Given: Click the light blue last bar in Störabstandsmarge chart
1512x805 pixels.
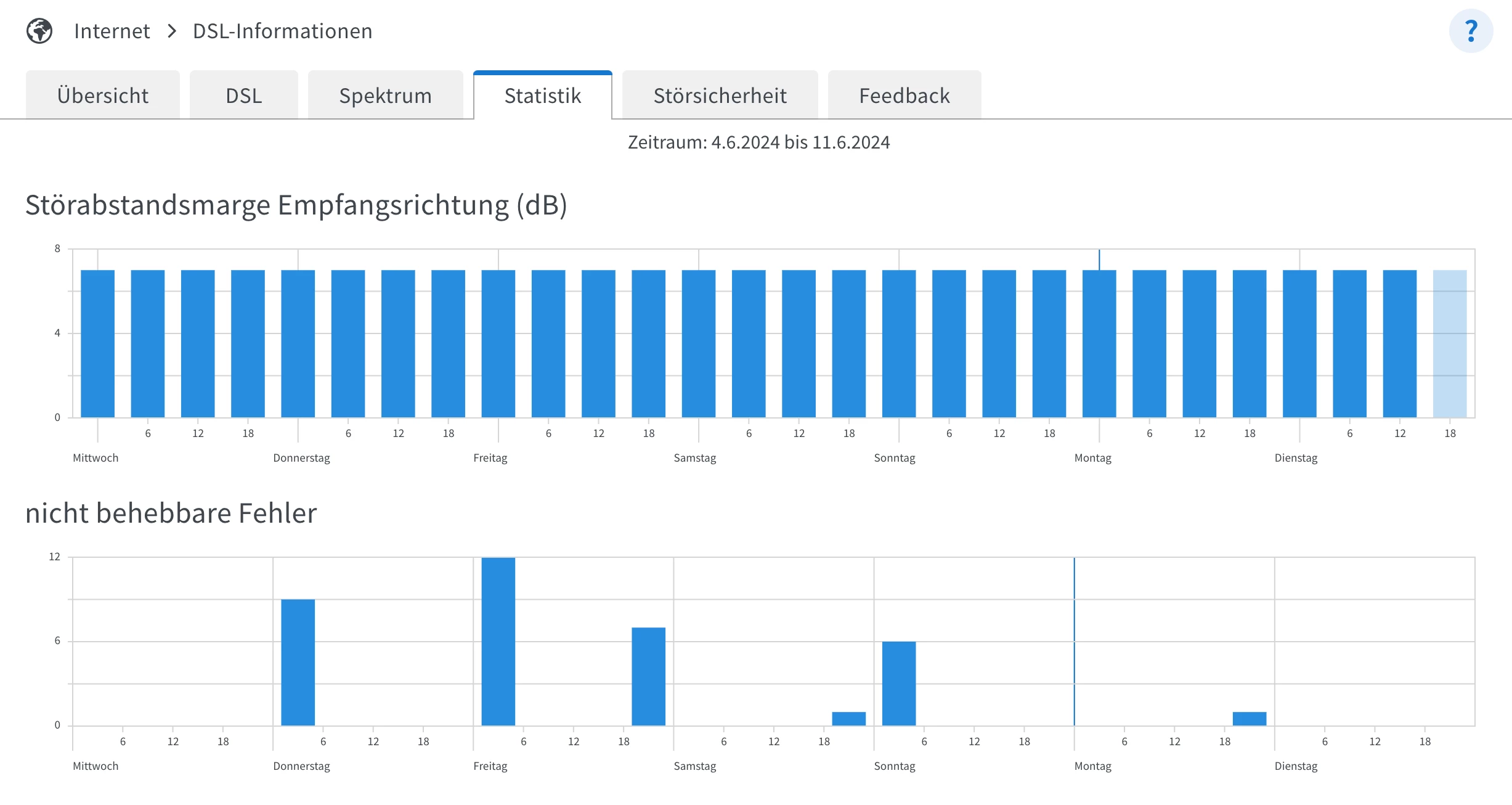Looking at the screenshot, I should click(x=1449, y=343).
